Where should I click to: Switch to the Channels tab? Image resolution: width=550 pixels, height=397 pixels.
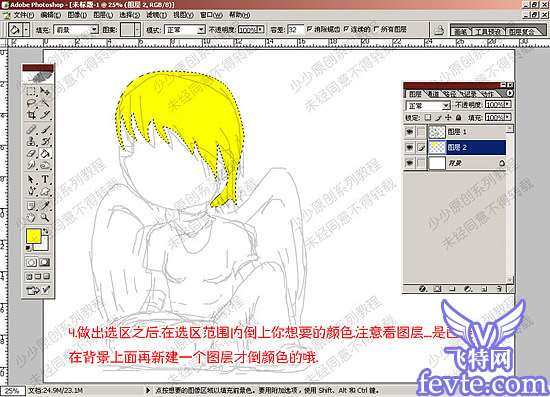432,94
